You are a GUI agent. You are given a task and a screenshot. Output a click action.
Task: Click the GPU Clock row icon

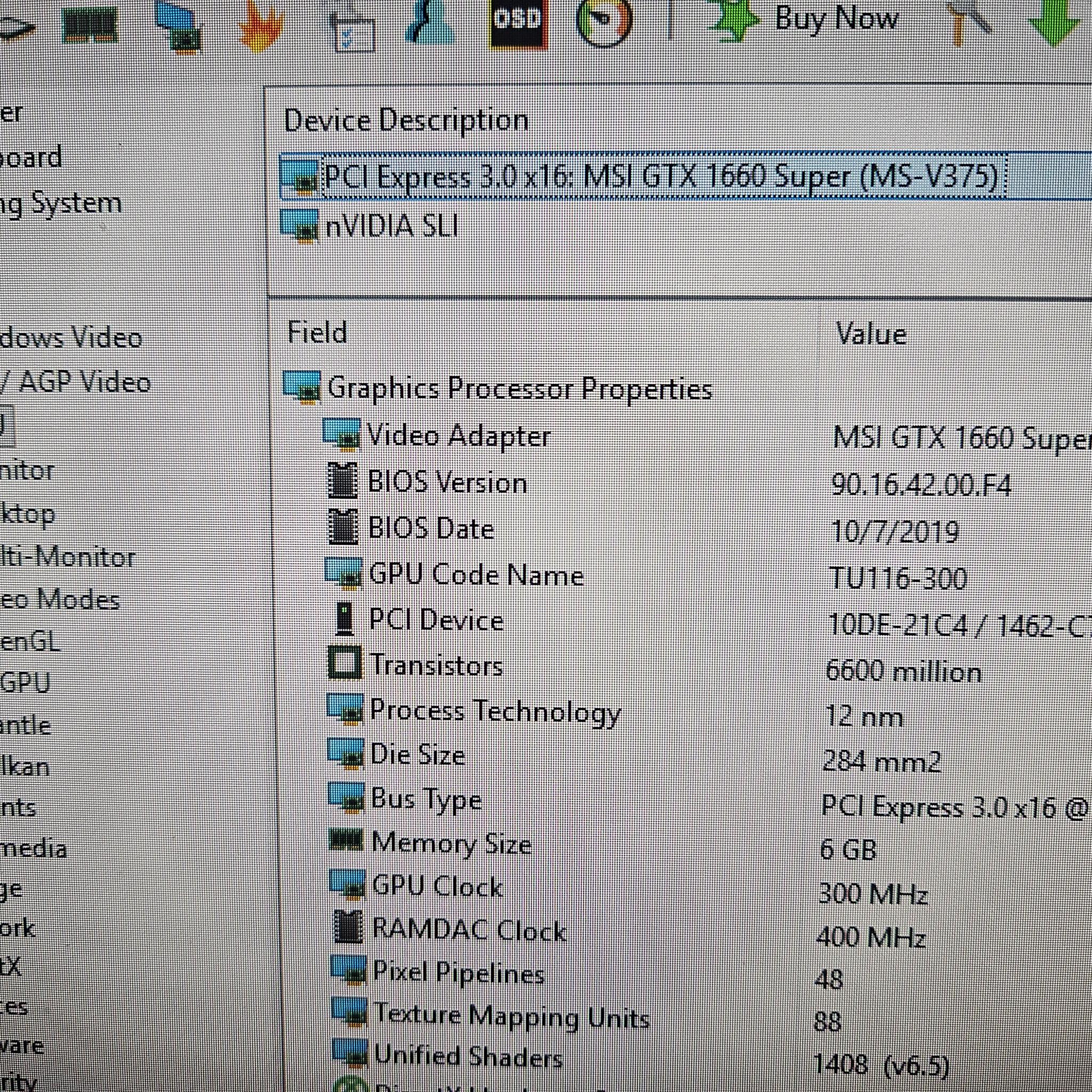coord(348,884)
